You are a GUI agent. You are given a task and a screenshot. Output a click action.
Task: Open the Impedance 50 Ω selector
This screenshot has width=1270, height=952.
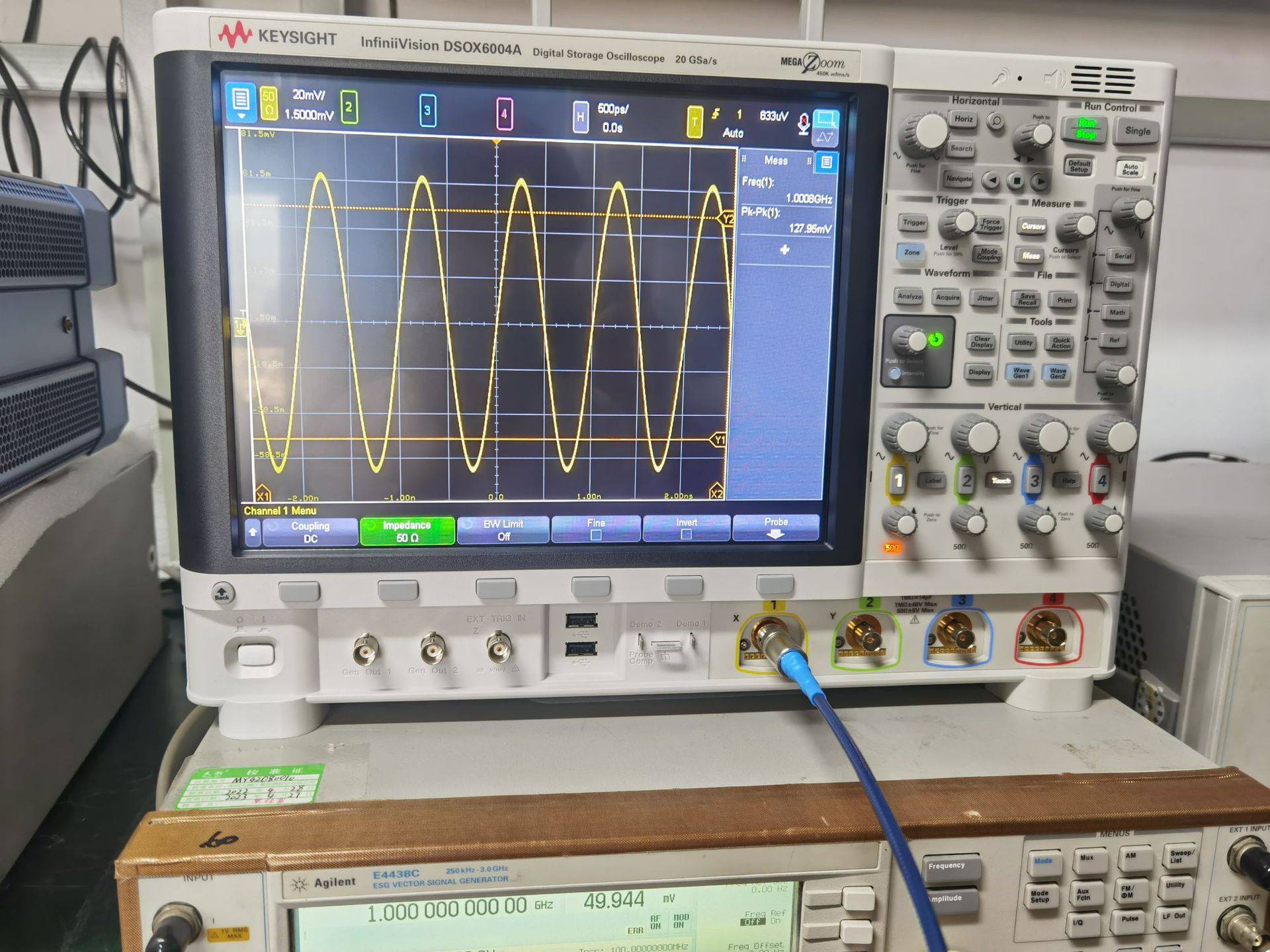coord(406,532)
